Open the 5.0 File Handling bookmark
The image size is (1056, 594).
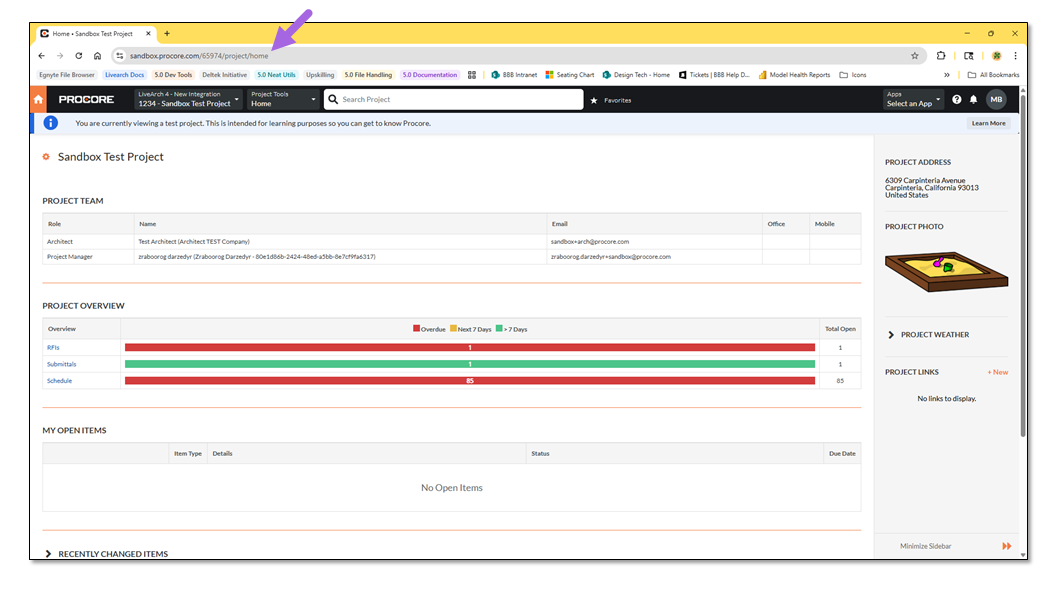[368, 75]
